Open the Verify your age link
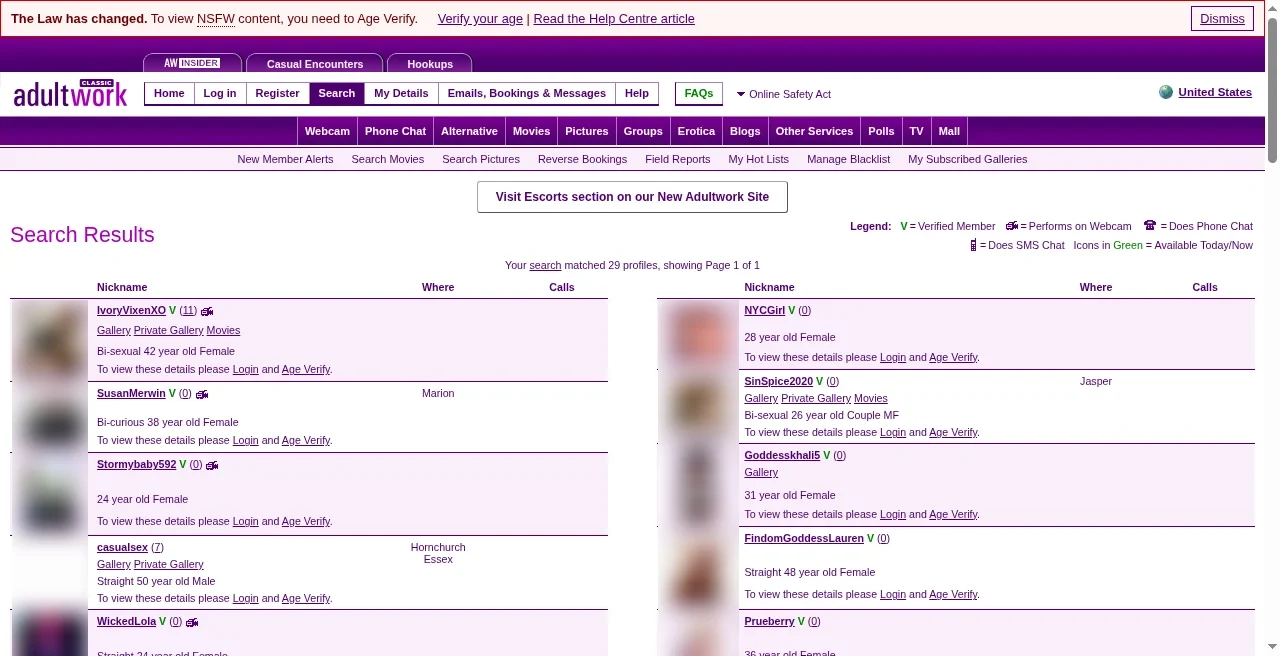Viewport: 1280px width, 656px height. 480,19
